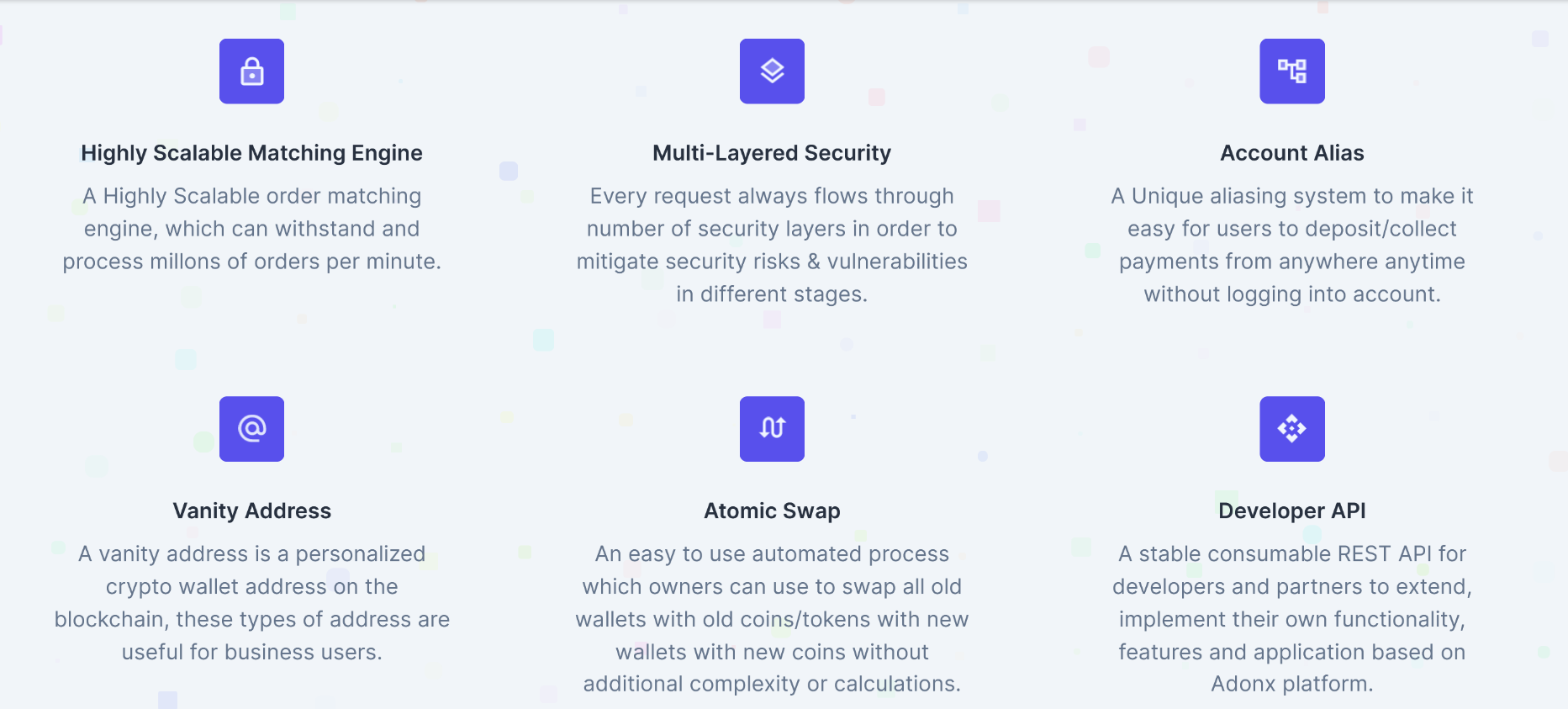The width and height of the screenshot is (1568, 709).
Task: Click the Account Alias hierarchy icon
Action: (x=1291, y=71)
